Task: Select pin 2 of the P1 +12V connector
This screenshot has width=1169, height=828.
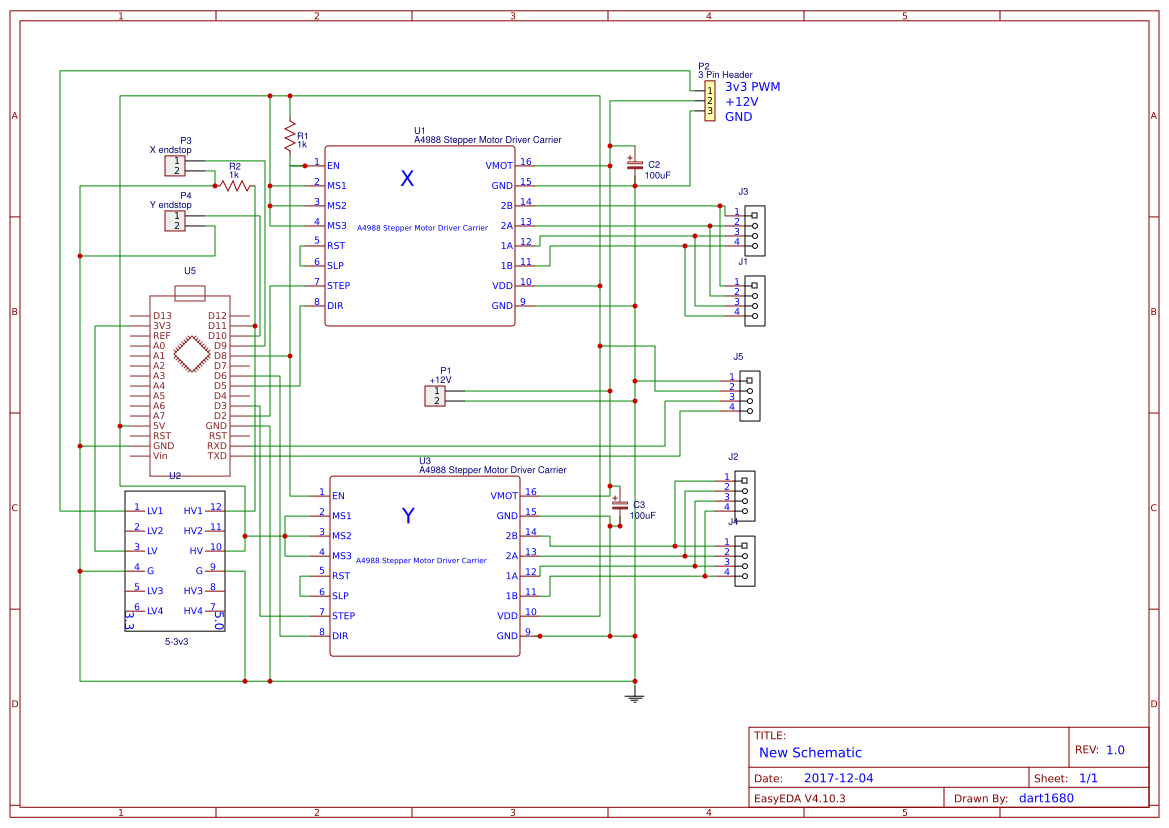Action: click(x=435, y=400)
